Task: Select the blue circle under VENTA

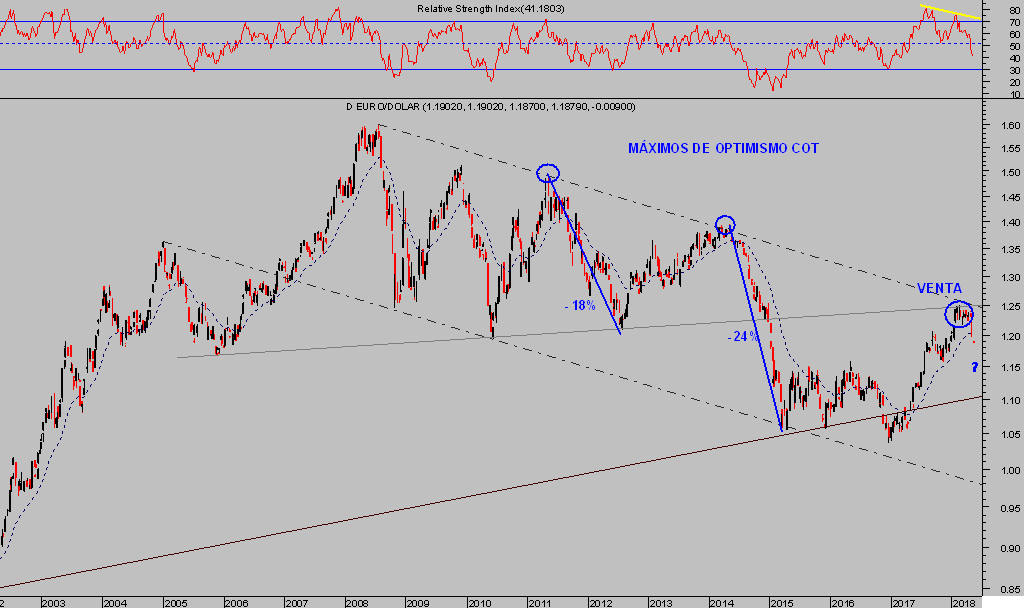Action: pos(959,314)
